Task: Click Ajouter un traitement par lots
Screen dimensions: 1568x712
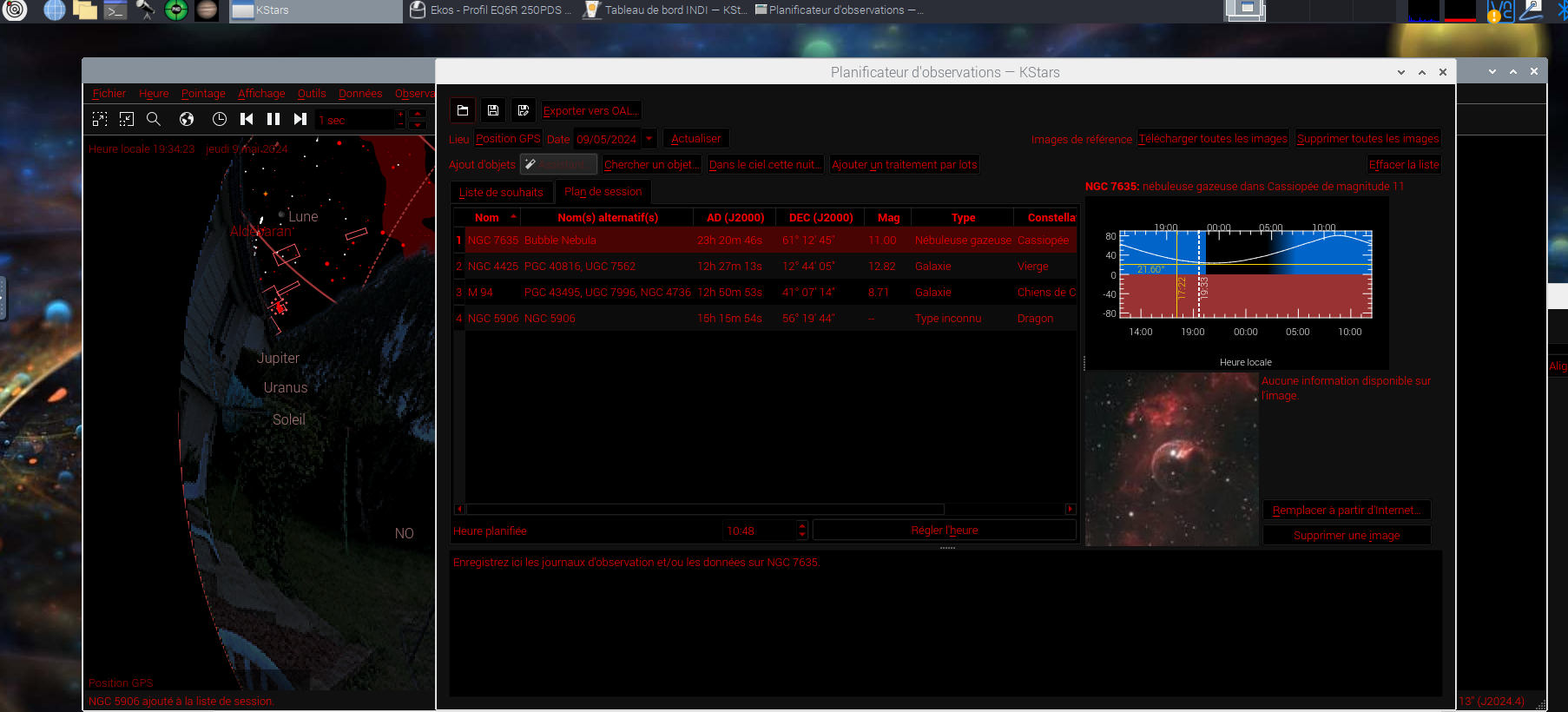Action: 905,164
